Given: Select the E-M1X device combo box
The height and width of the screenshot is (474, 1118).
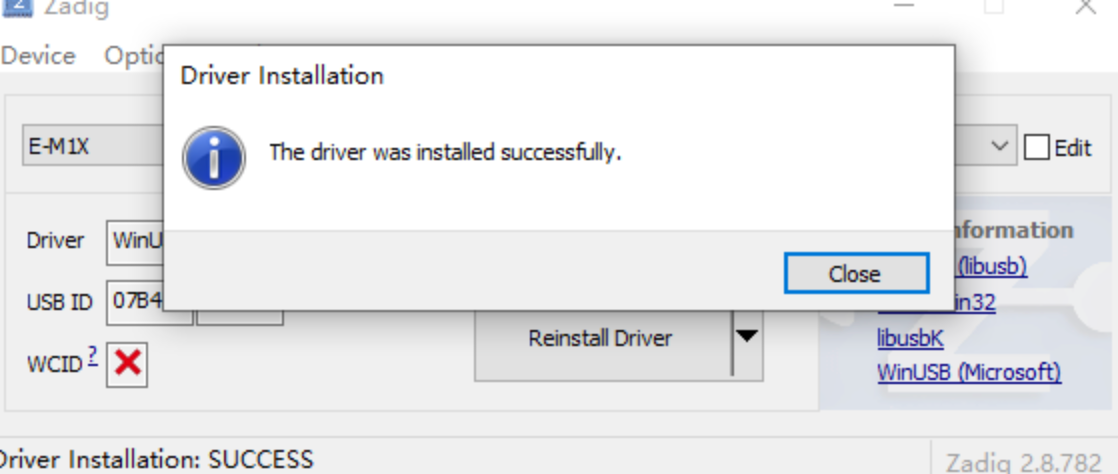Looking at the screenshot, I should 93,147.
